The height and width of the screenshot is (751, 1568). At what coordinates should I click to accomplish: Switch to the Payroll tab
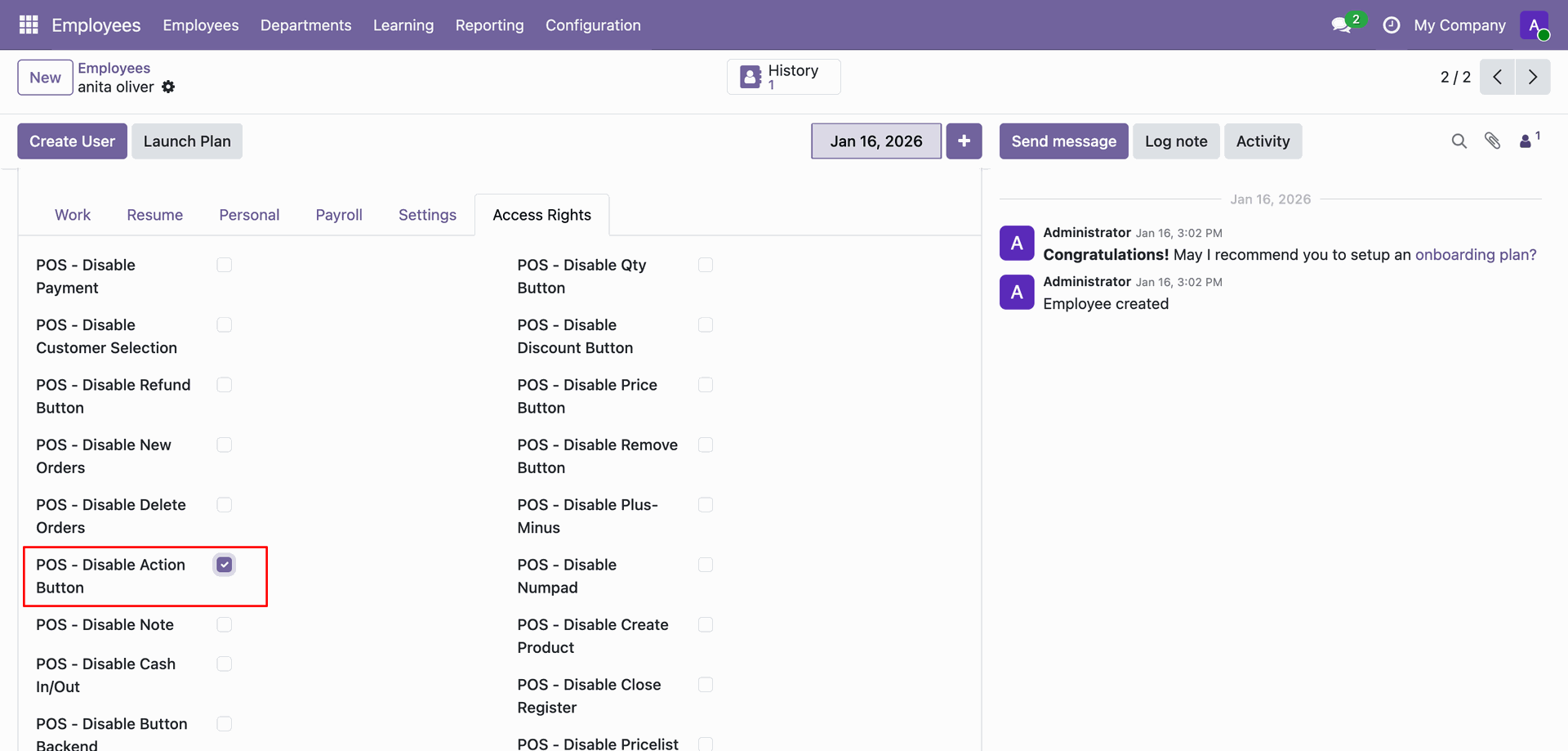(x=339, y=215)
